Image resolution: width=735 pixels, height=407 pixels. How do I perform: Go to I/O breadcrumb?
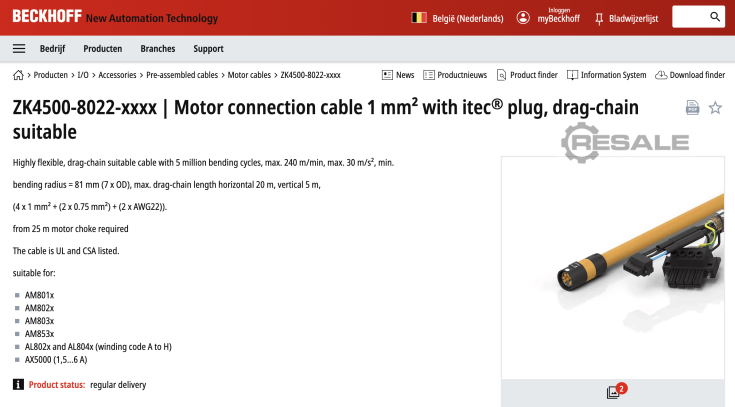[x=83, y=75]
